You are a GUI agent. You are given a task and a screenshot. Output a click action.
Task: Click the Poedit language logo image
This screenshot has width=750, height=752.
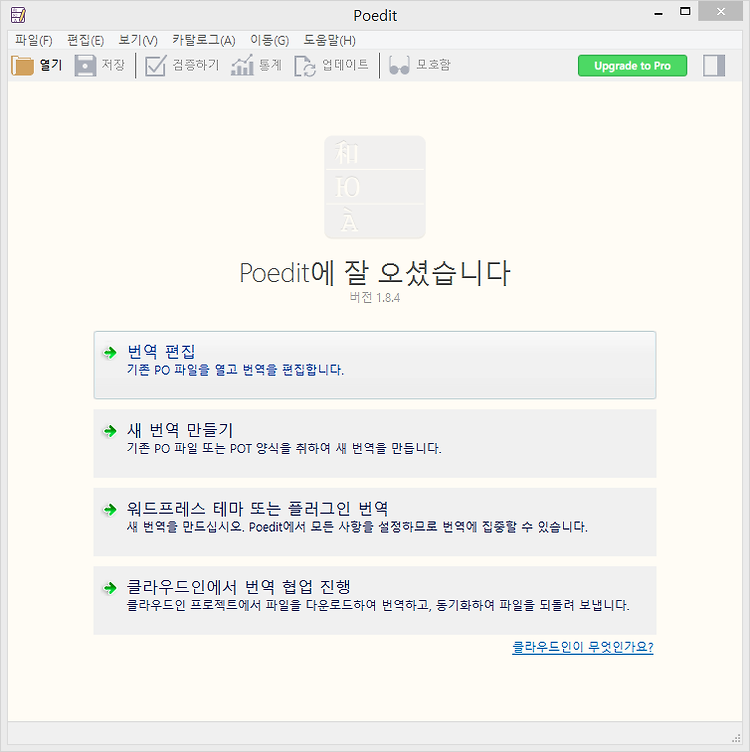point(375,188)
